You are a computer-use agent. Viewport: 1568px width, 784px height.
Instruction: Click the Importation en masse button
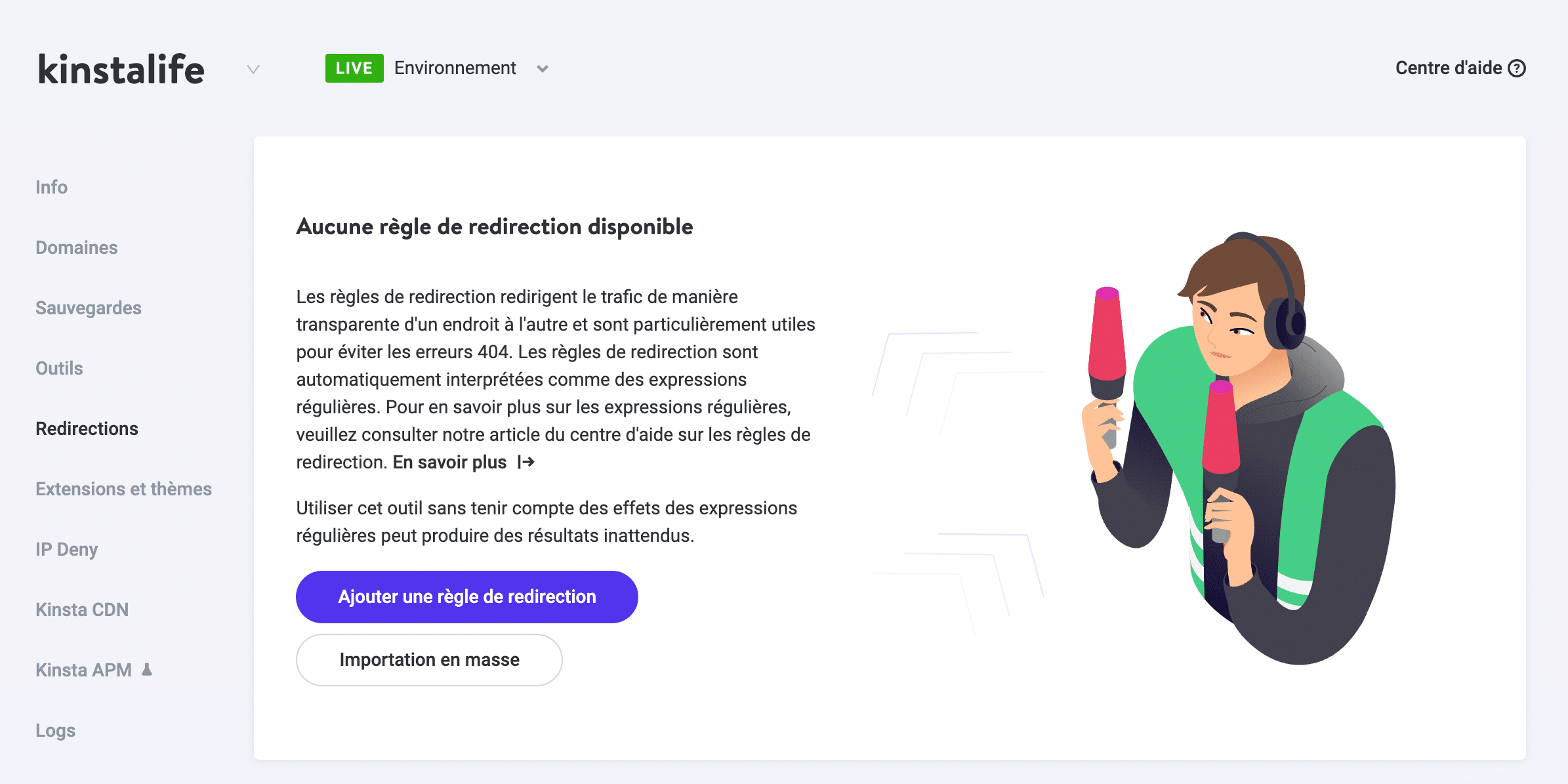[x=429, y=659]
